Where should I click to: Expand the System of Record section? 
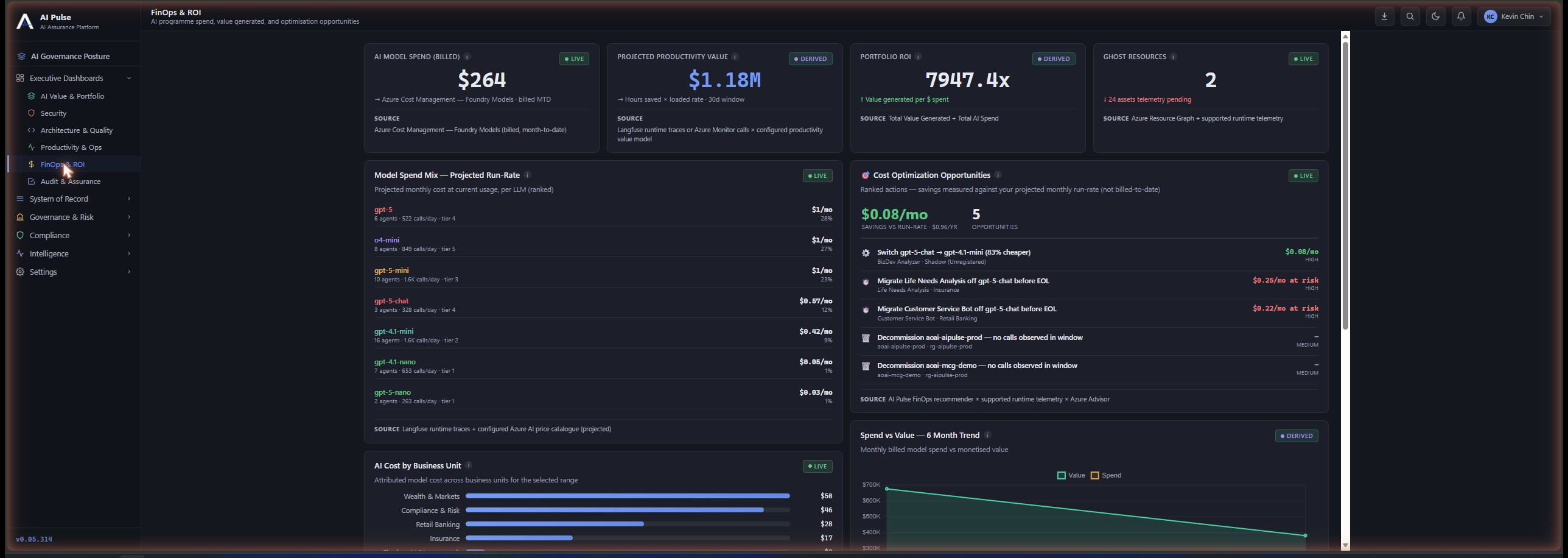(x=73, y=199)
